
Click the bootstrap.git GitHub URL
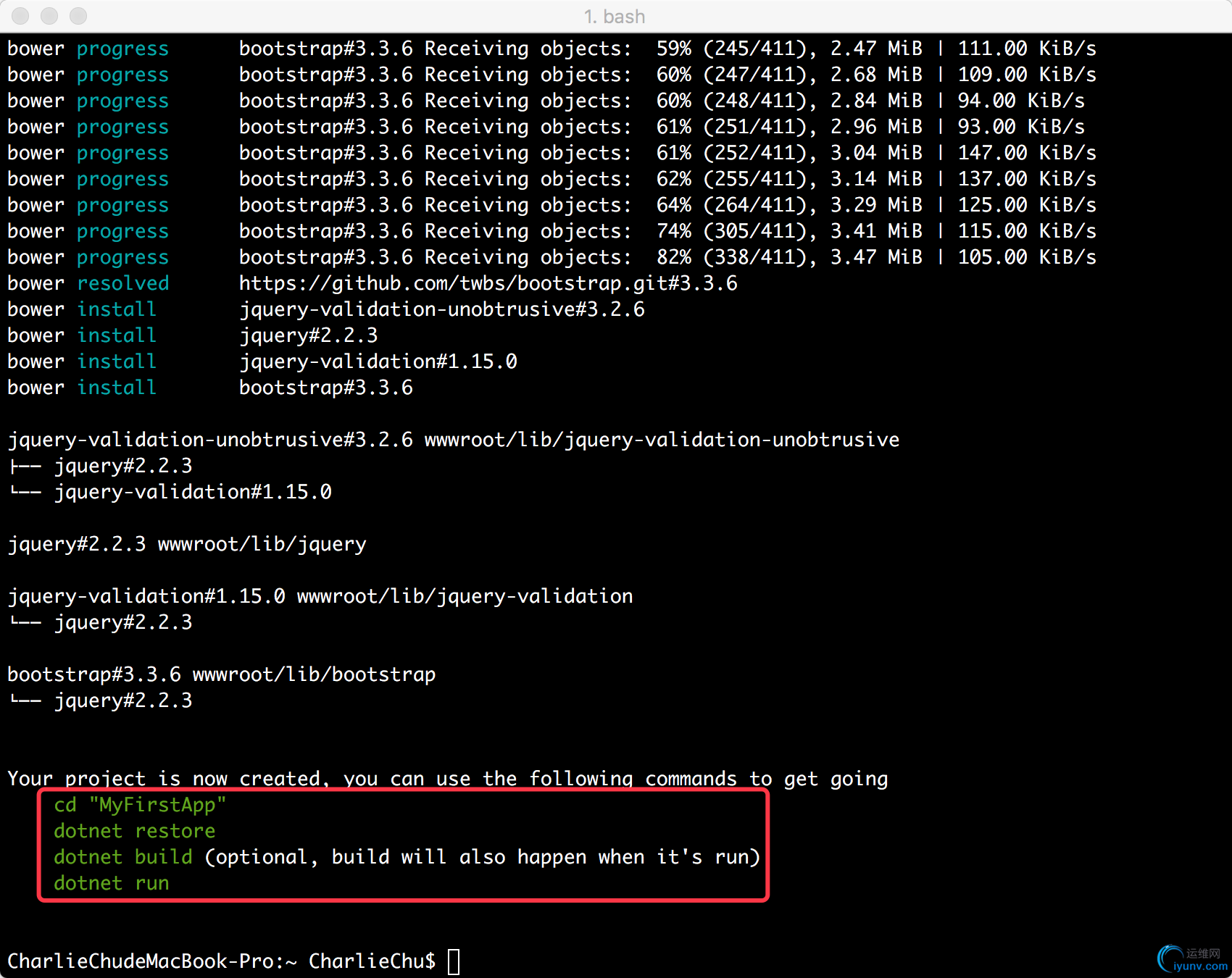[x=488, y=283]
